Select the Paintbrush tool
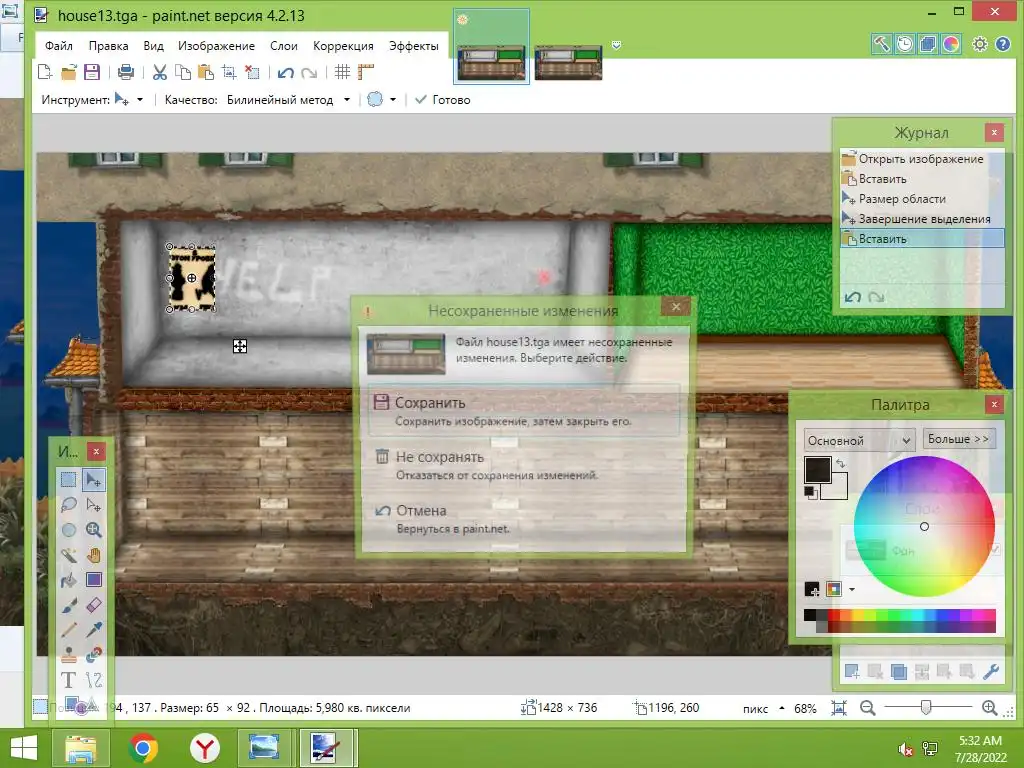The image size is (1024, 768). point(69,605)
